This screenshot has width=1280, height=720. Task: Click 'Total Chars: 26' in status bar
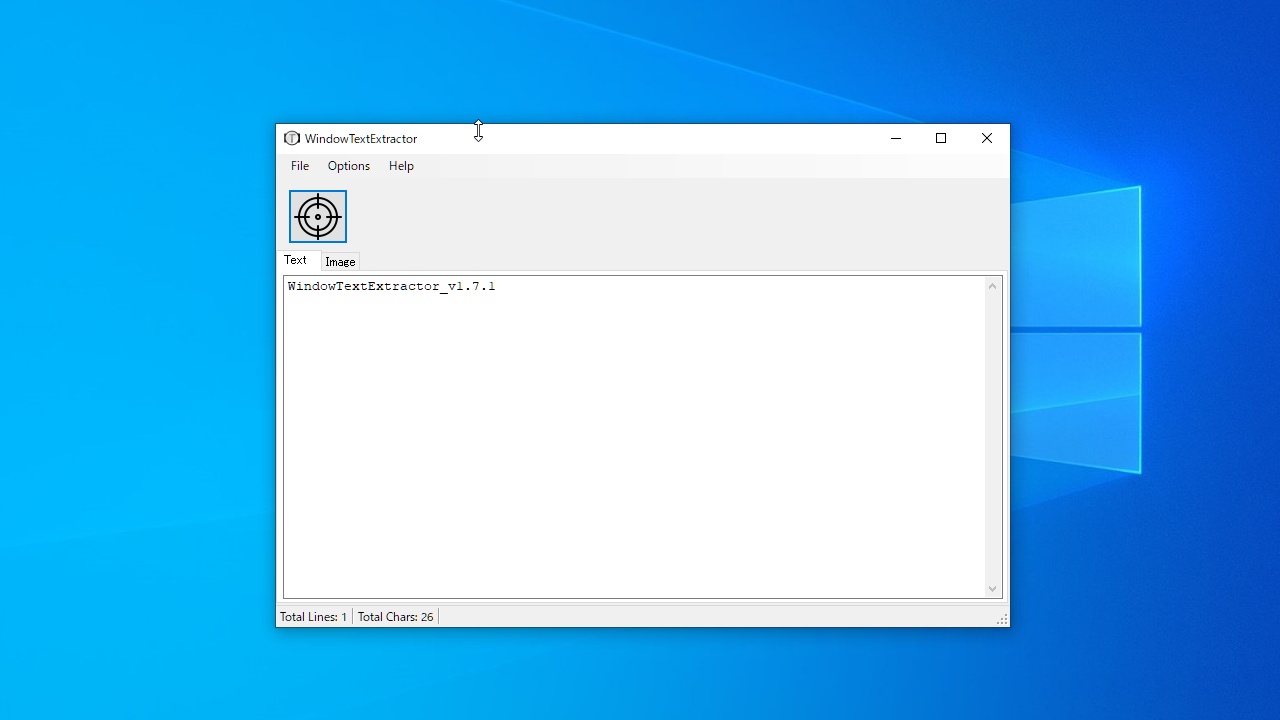(396, 617)
